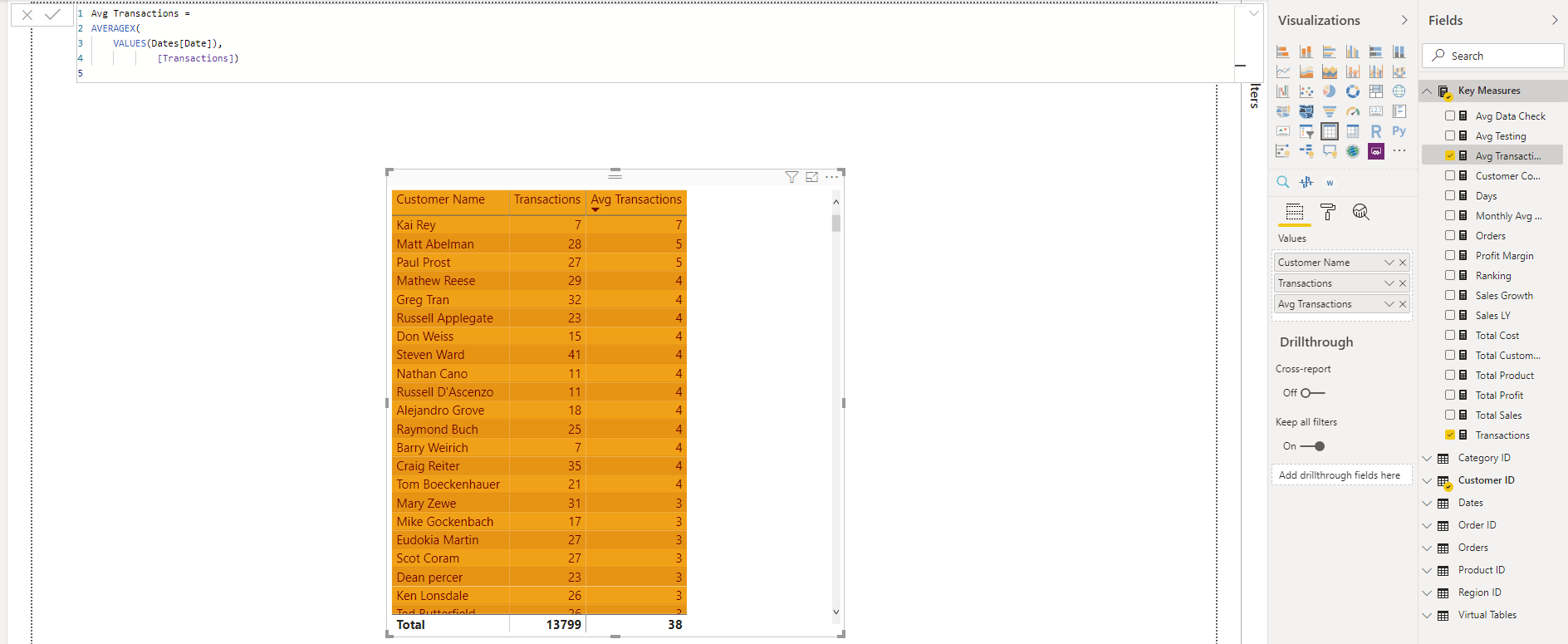This screenshot has width=1568, height=644.
Task: Select the funnel chart visualization
Action: [1330, 111]
